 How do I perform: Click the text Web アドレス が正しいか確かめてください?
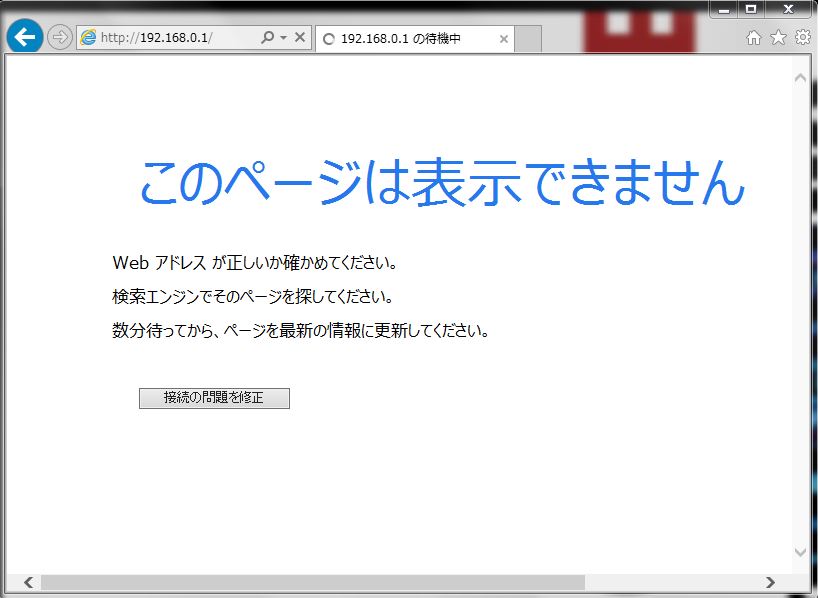point(254,262)
